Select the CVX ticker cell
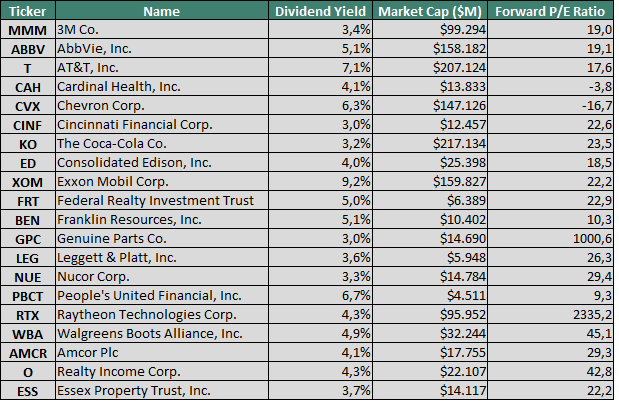 point(28,106)
